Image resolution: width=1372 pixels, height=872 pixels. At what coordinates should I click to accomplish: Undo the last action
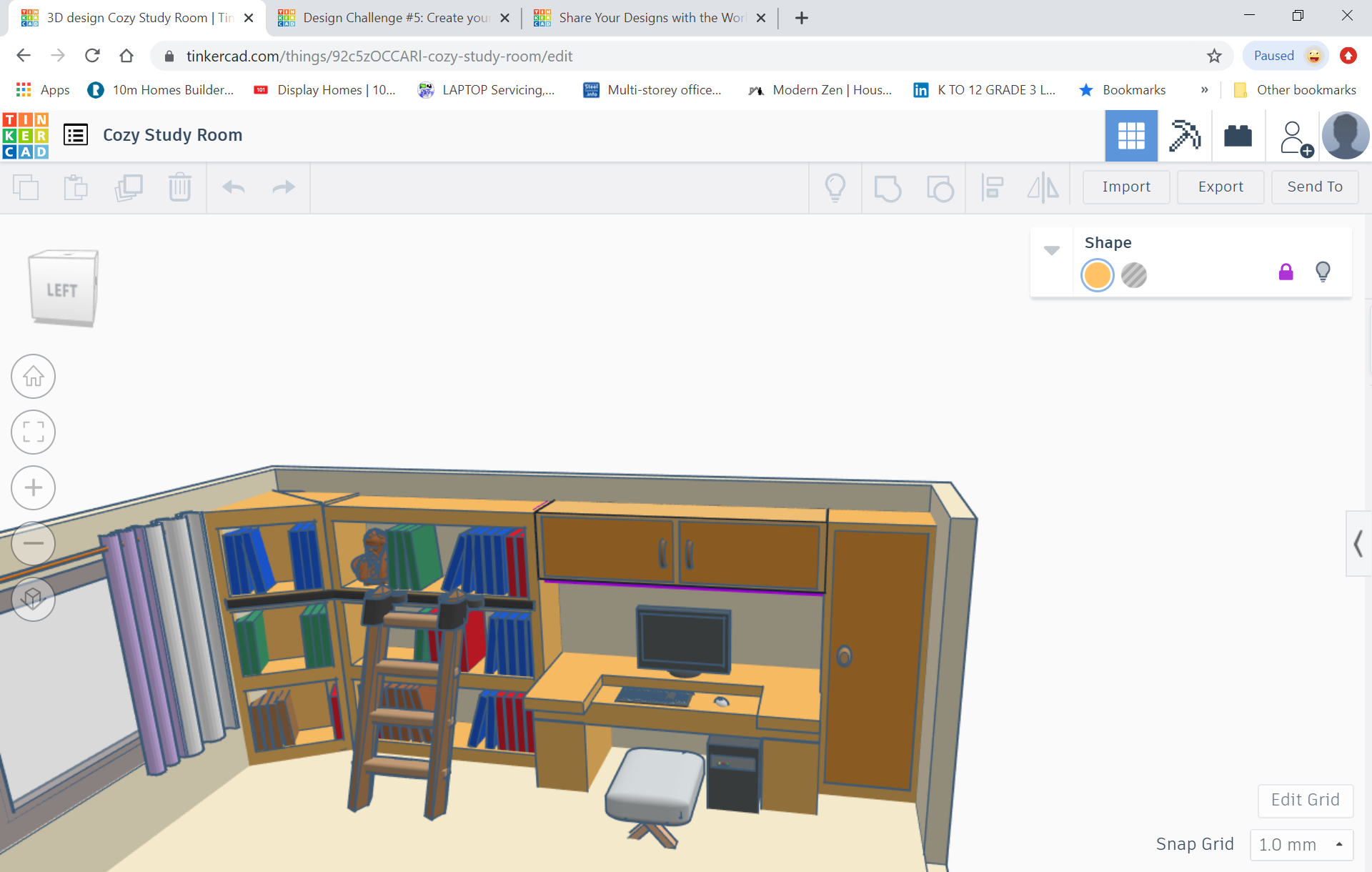click(x=233, y=187)
